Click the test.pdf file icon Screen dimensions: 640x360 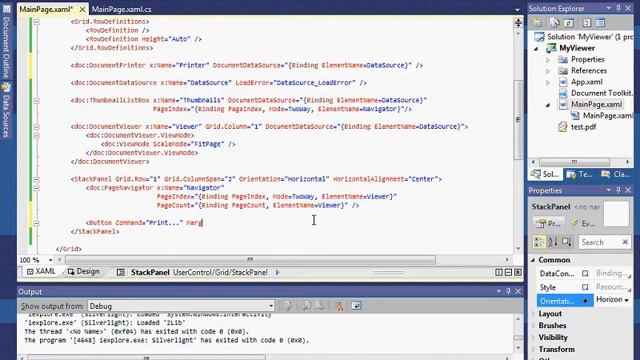563,127
